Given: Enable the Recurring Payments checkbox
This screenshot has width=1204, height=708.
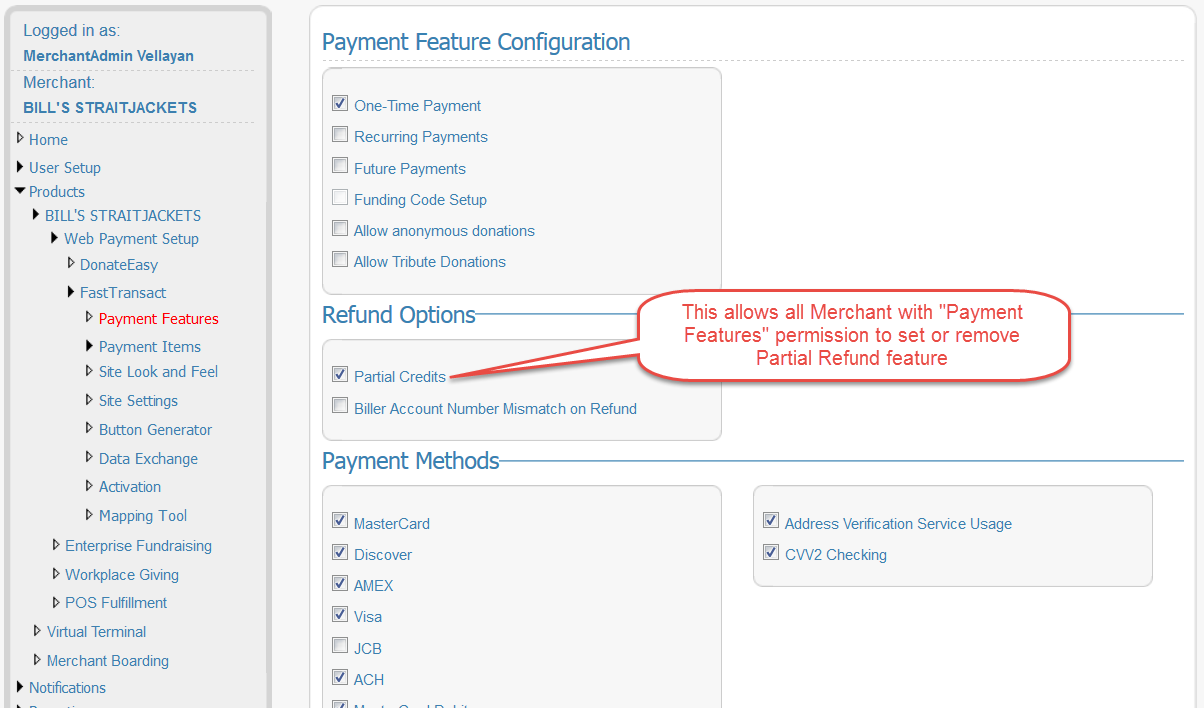Looking at the screenshot, I should [x=340, y=135].
